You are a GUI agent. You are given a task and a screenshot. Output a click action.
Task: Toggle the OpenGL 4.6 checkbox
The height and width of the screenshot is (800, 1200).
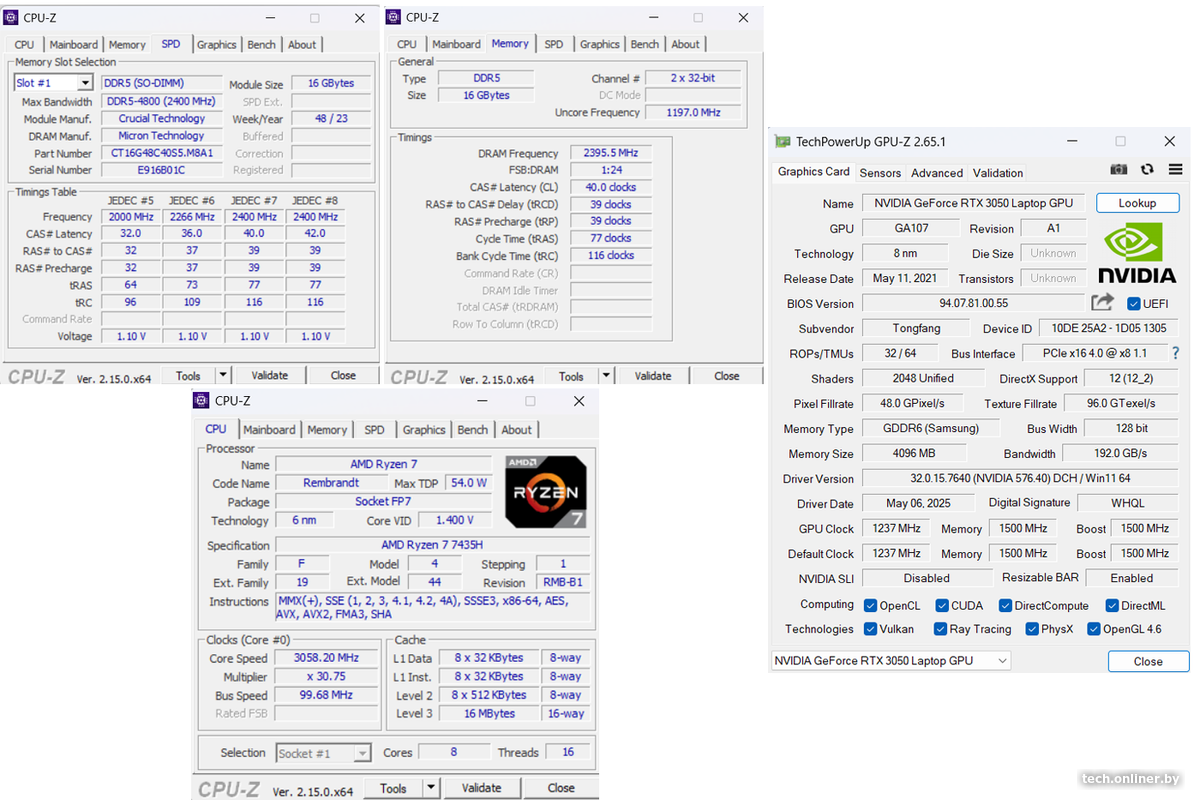click(1093, 629)
